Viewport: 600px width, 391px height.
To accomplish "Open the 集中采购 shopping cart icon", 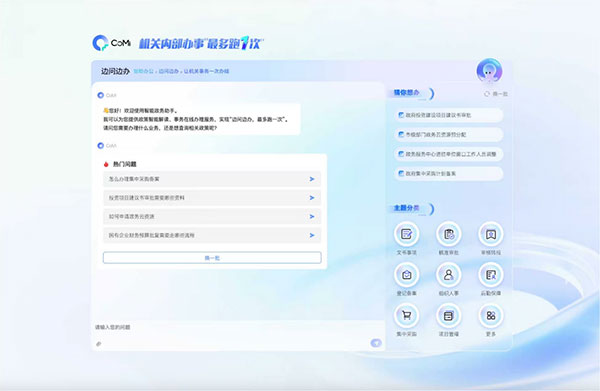I will 406,316.
